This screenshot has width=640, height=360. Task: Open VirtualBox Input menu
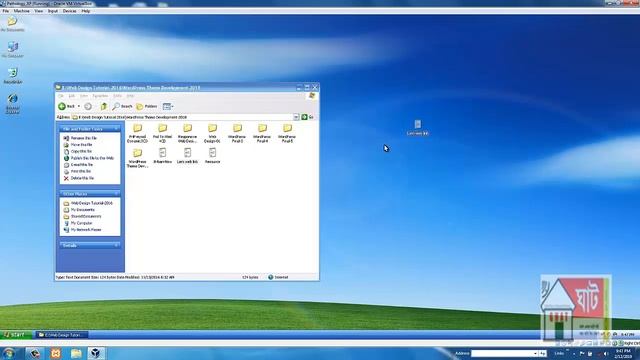point(53,11)
